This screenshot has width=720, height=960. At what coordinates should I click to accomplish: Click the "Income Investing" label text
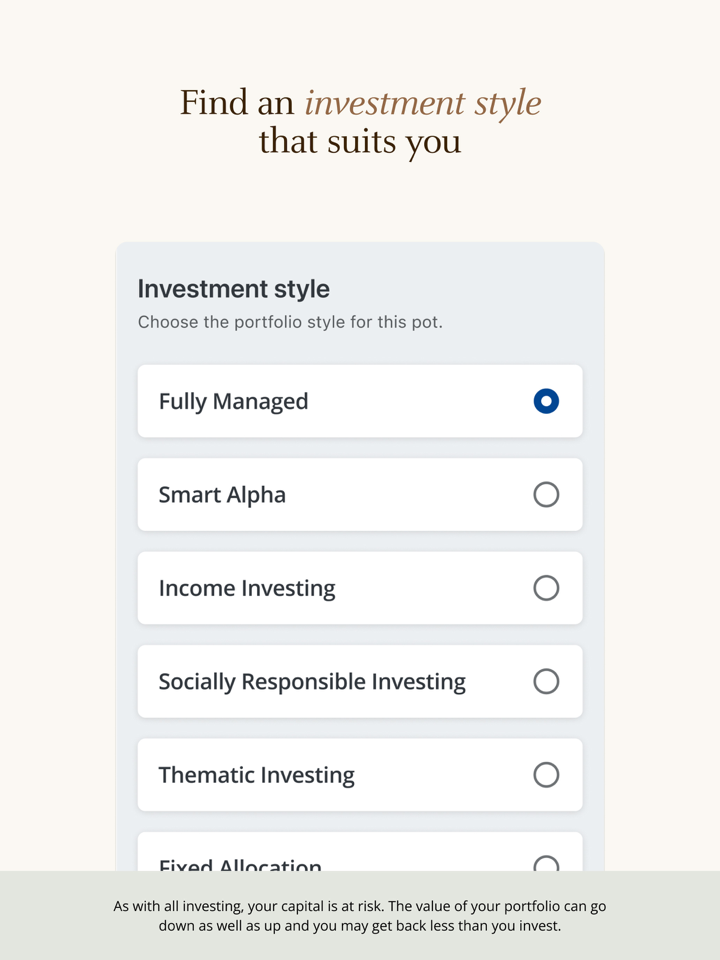click(247, 588)
